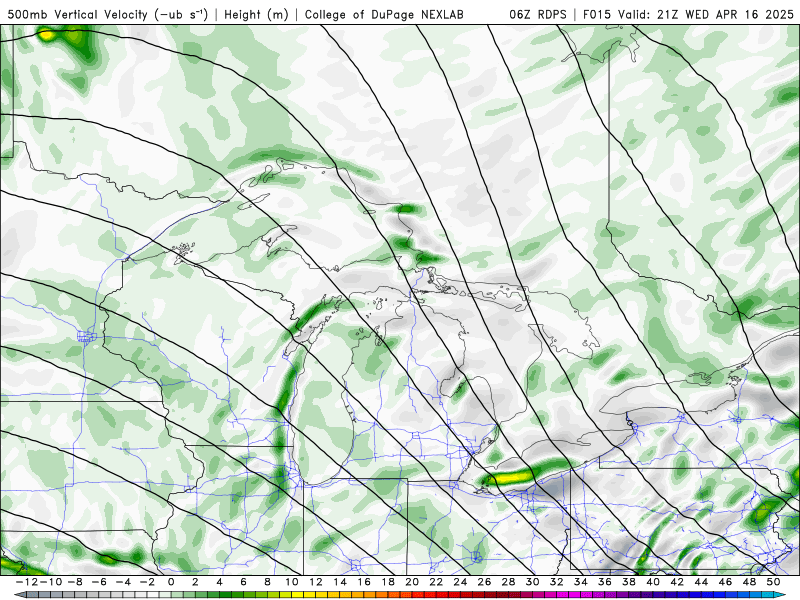This screenshot has height=600, width=800.
Task: Click the '38' color scale label
Action: 629,582
